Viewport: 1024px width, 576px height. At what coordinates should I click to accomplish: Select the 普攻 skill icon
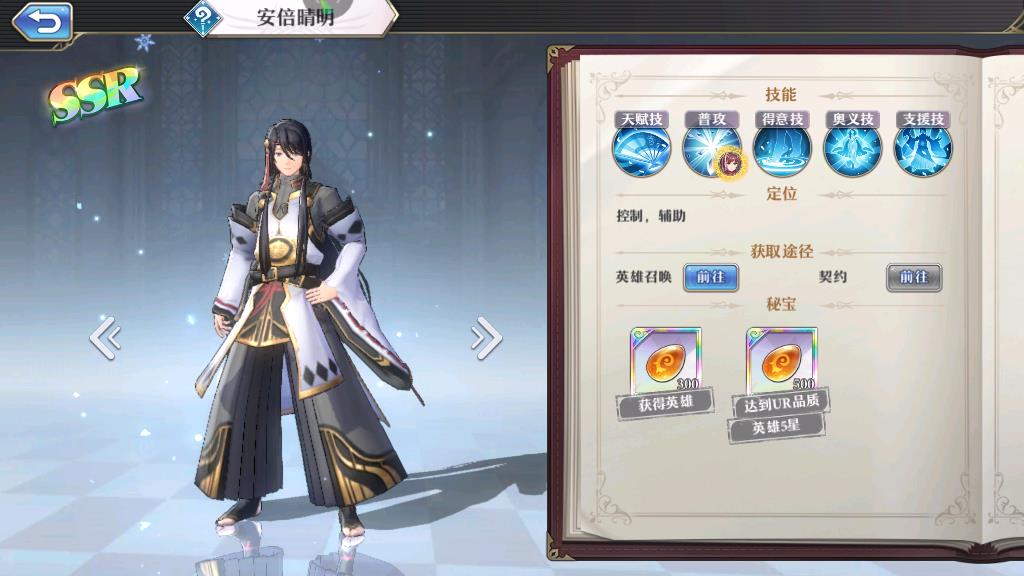pyautogui.click(x=709, y=151)
